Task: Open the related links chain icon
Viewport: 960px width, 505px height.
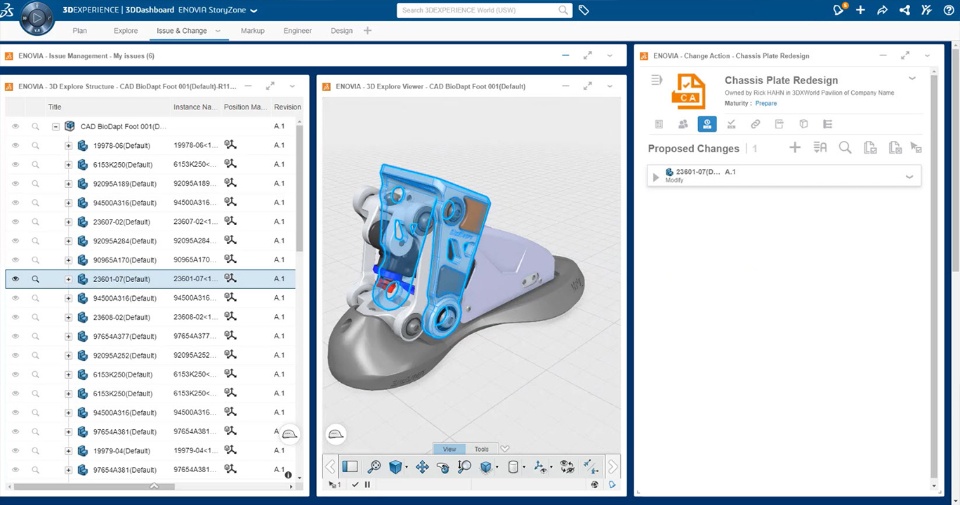Action: coord(755,124)
